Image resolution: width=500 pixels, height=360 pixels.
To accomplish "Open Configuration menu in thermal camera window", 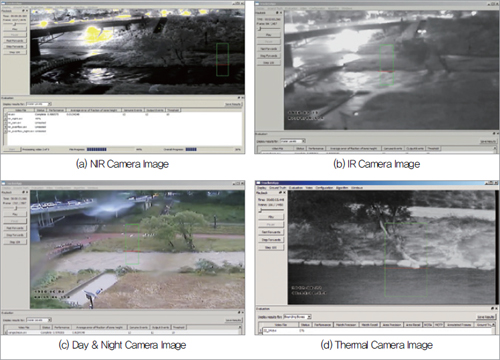I will (x=324, y=188).
